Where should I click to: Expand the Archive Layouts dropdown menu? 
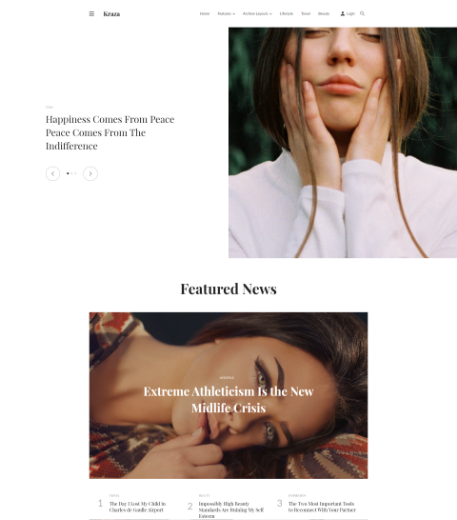click(257, 14)
